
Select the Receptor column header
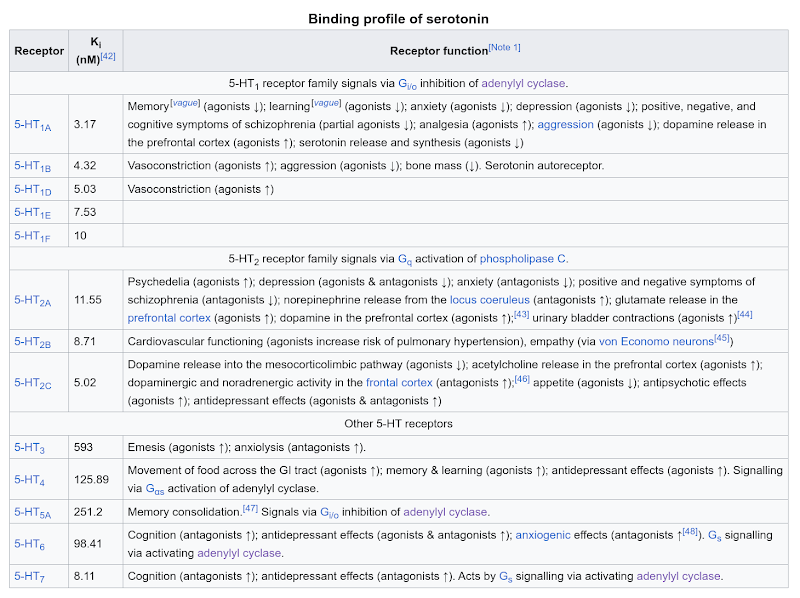coord(38,50)
